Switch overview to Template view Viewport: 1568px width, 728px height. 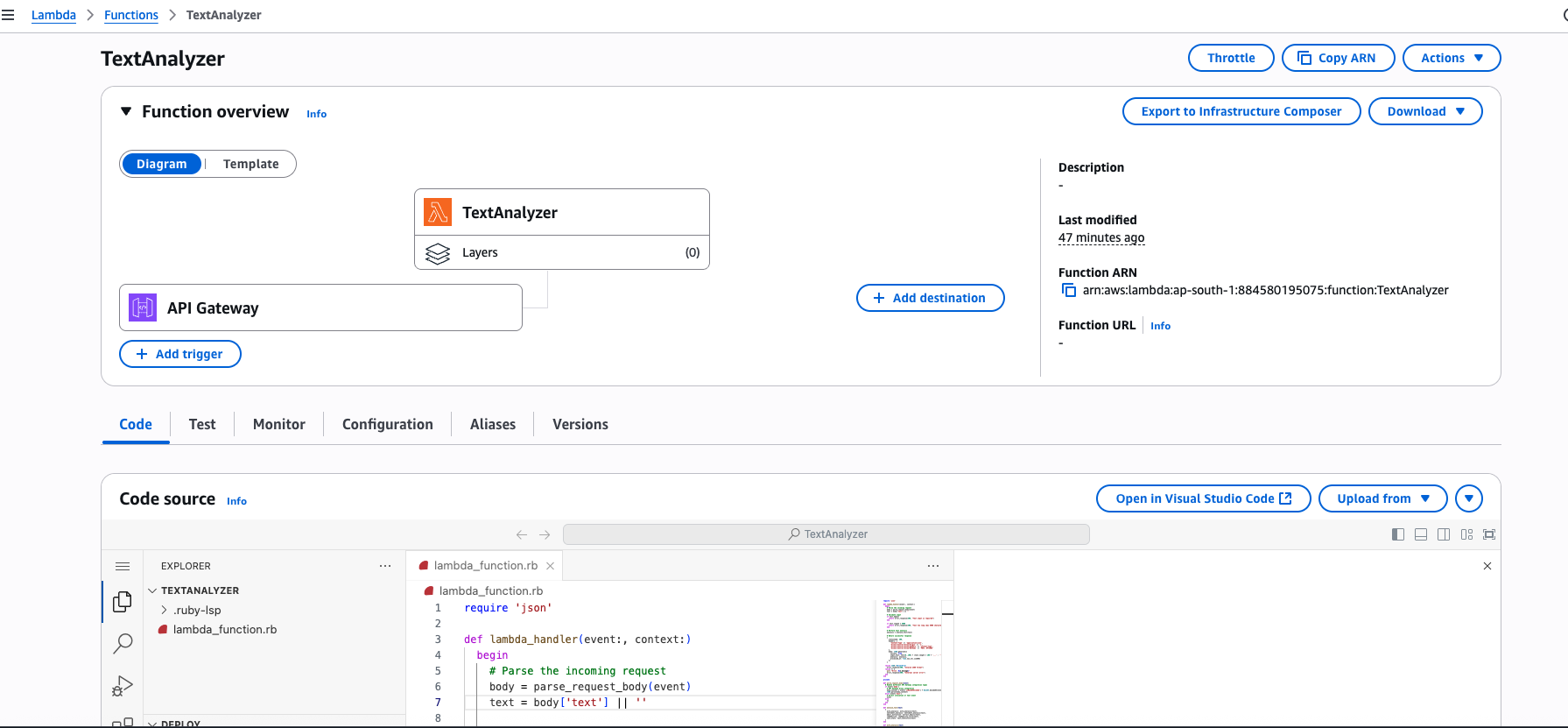pos(251,164)
